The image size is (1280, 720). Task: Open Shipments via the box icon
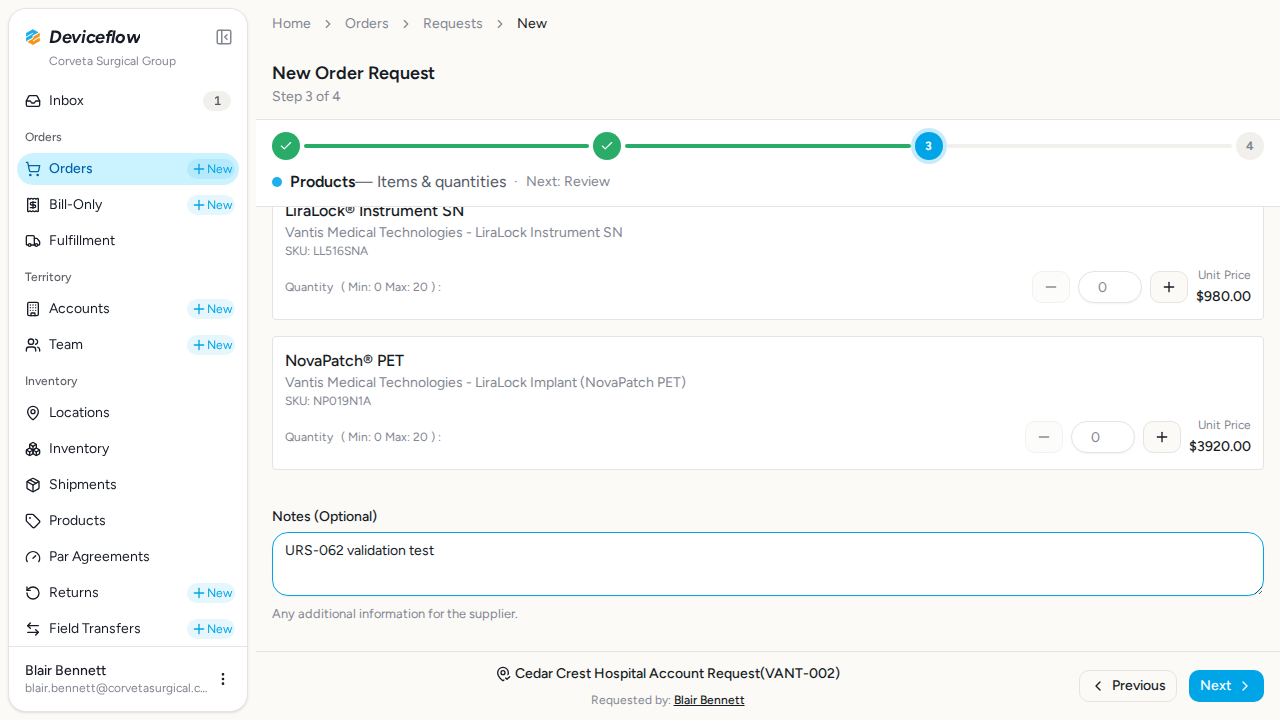(33, 485)
